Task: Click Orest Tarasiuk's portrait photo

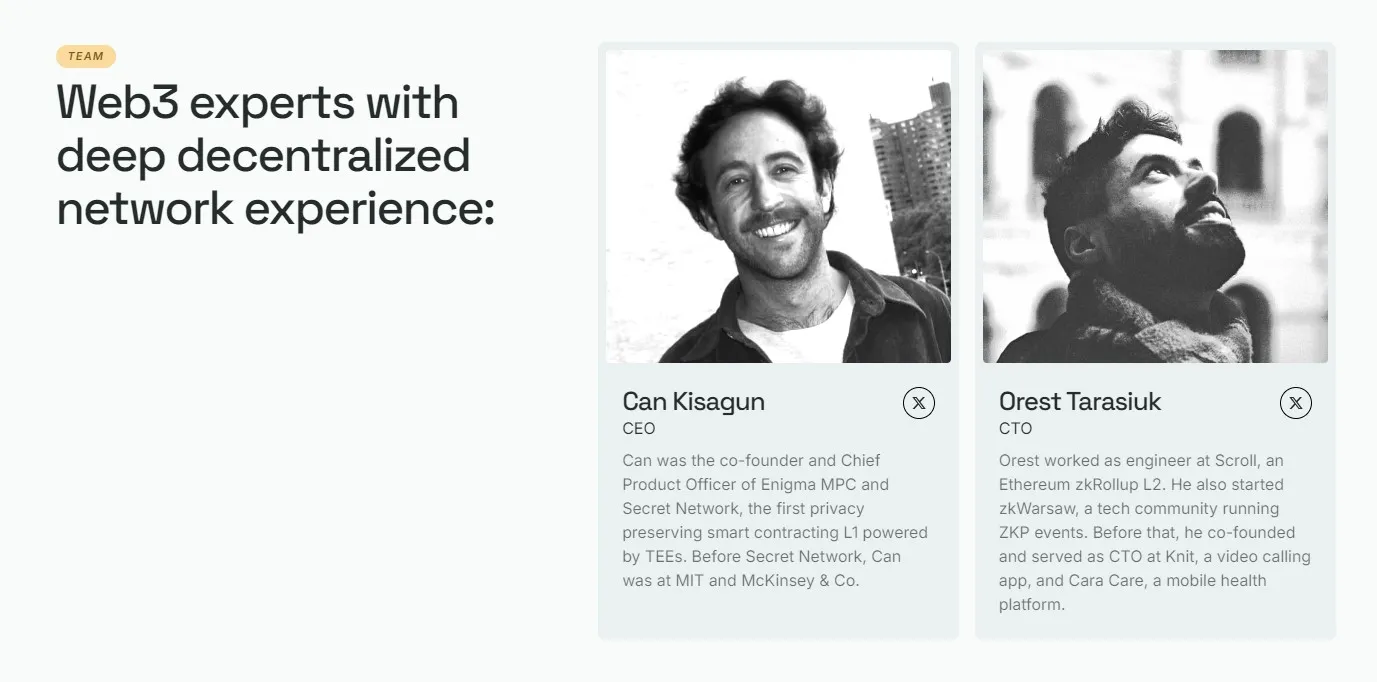Action: tap(1155, 207)
